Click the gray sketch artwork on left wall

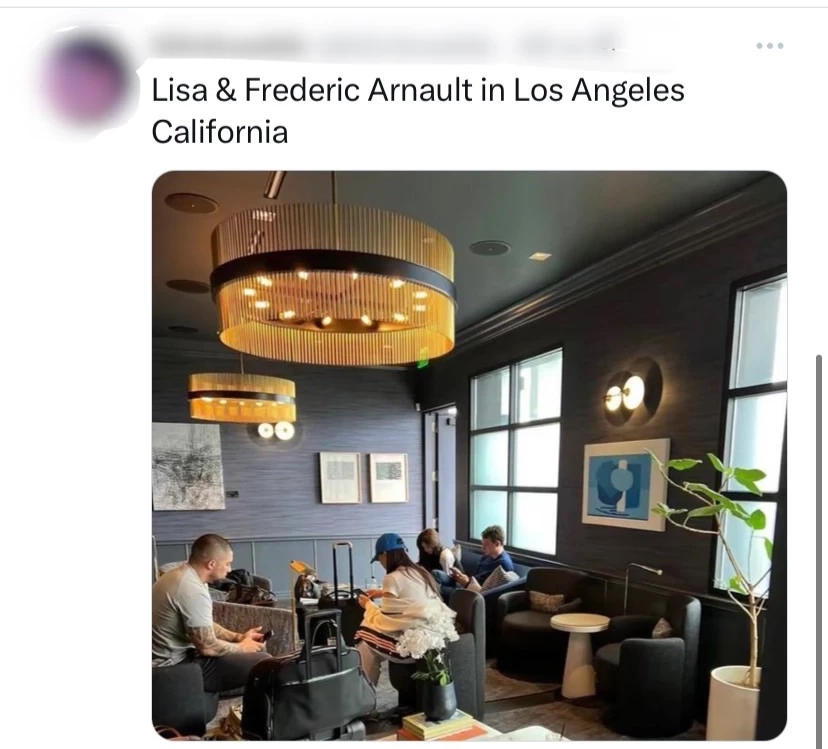[x=188, y=466]
